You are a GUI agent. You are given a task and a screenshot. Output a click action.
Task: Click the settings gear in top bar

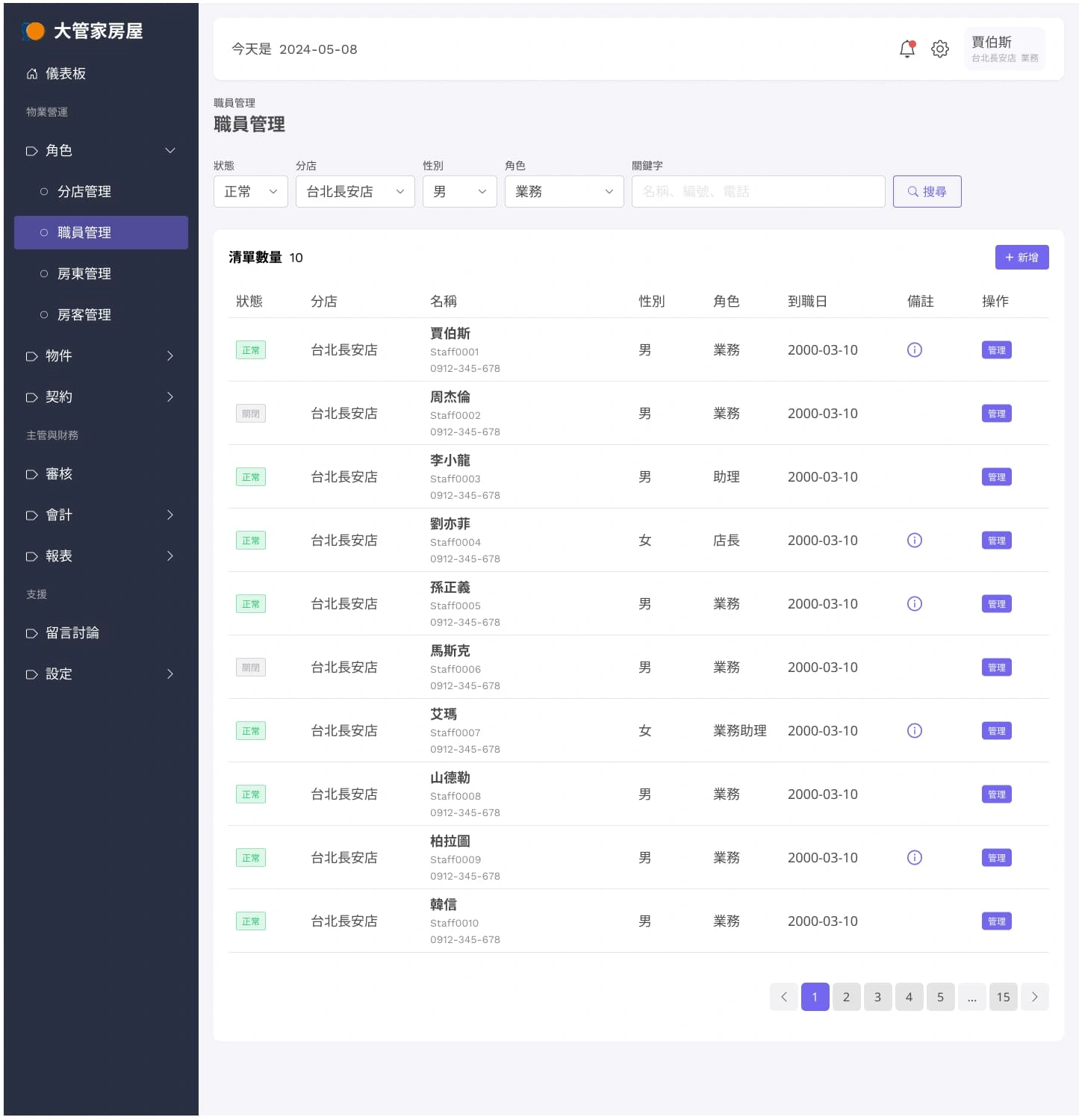click(940, 49)
